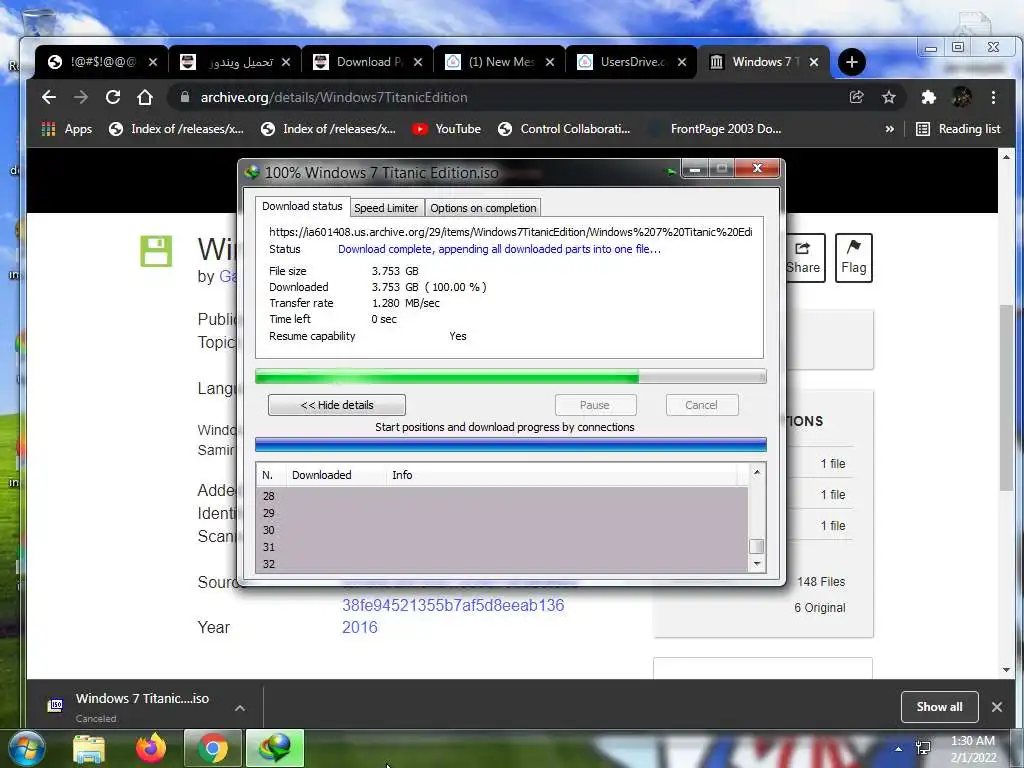Viewport: 1024px width, 768px height.
Task: Open a new tab with the plus button
Action: (x=851, y=62)
